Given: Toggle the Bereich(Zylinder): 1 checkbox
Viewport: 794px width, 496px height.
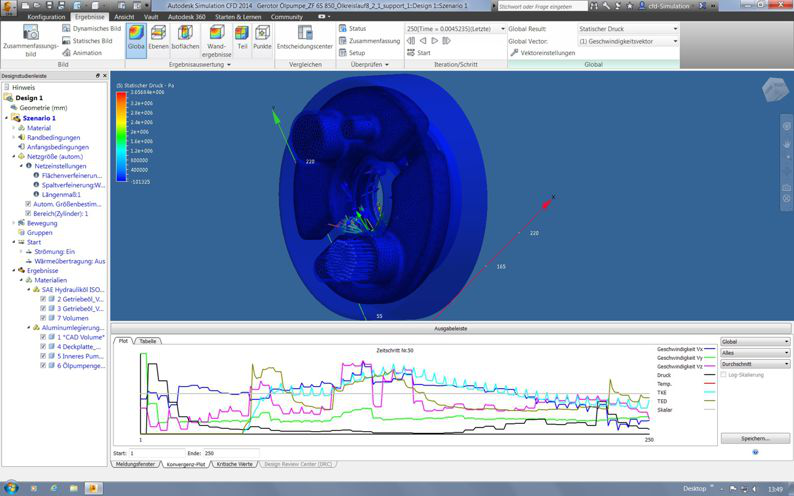Looking at the screenshot, I should pyautogui.click(x=28, y=214).
